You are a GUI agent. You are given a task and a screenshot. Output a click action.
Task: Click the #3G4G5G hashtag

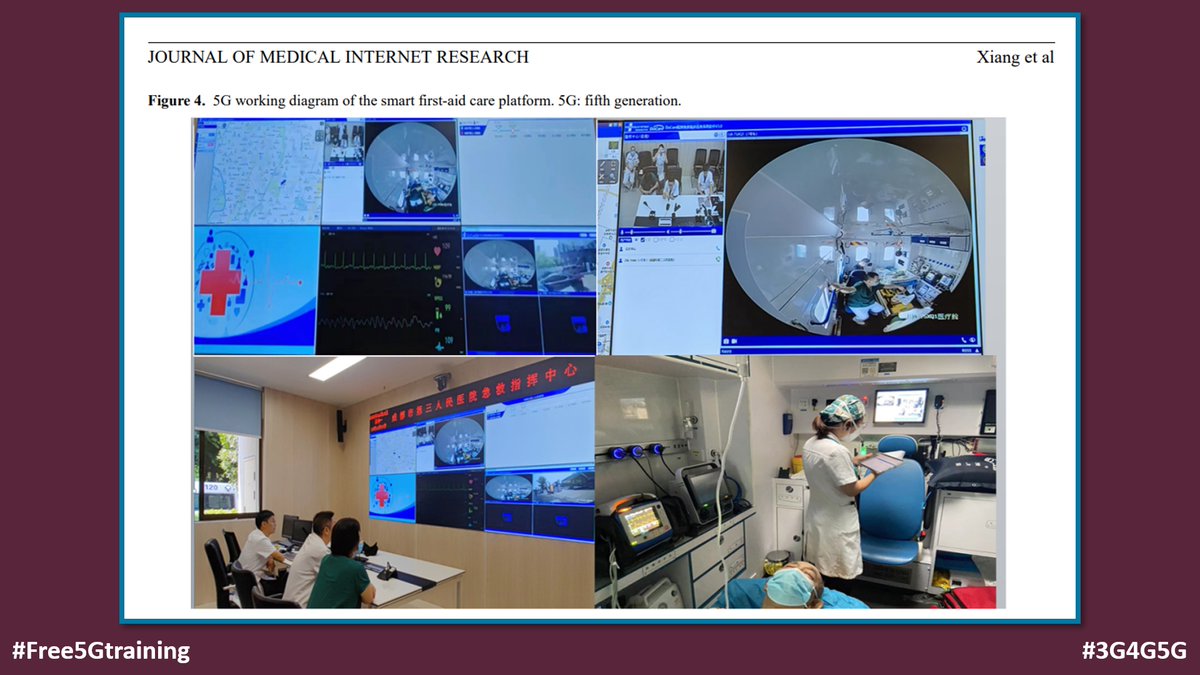coord(1134,651)
